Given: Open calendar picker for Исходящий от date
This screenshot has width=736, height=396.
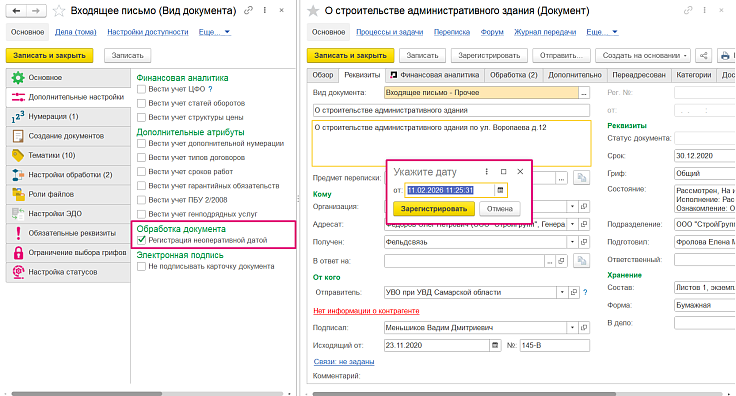Looking at the screenshot, I should [x=495, y=345].
